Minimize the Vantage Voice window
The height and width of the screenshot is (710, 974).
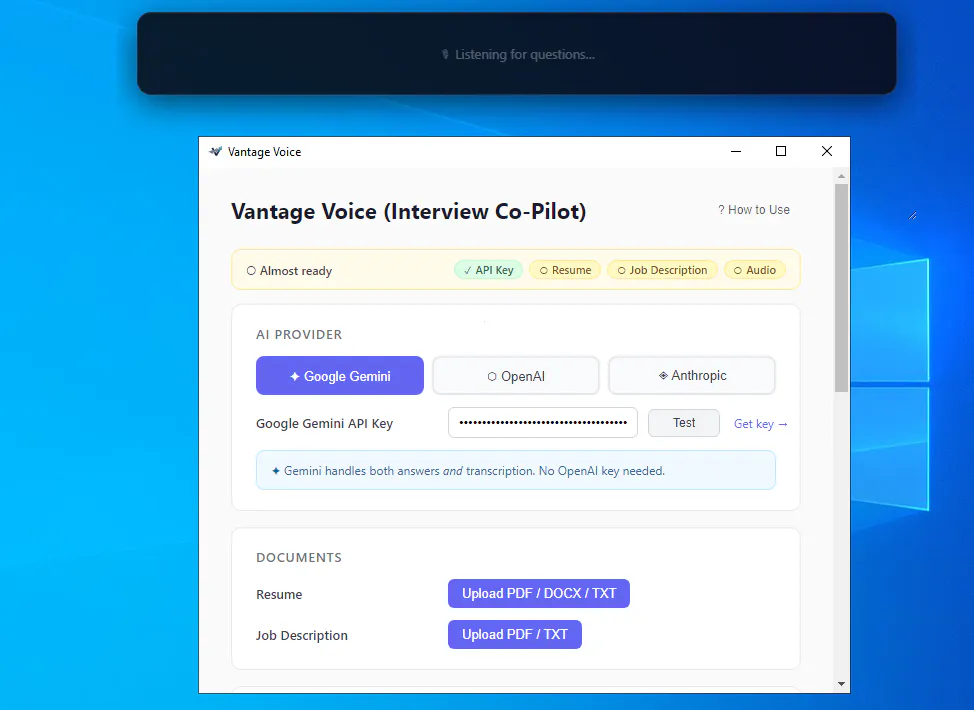pyautogui.click(x=735, y=151)
